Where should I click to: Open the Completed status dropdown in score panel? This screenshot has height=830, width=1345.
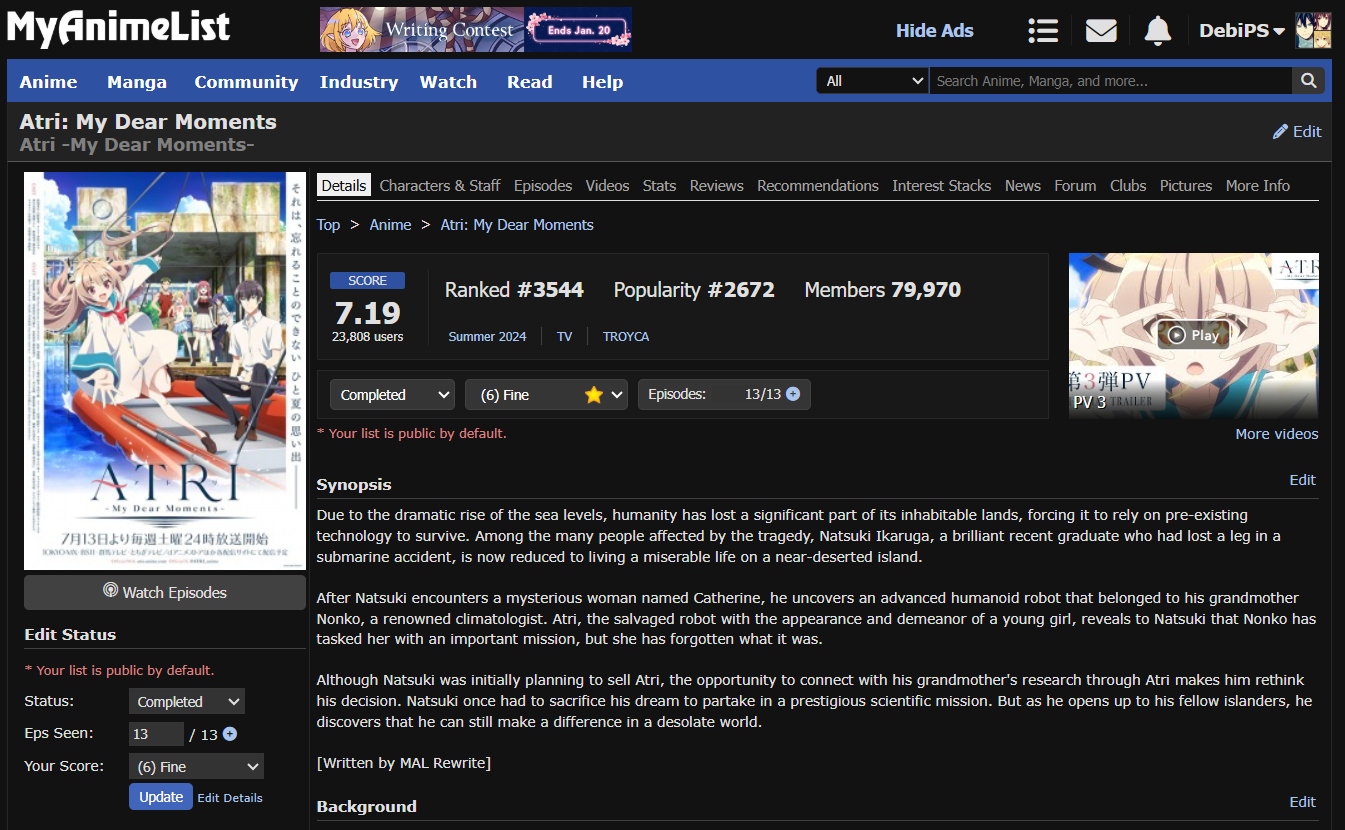click(392, 395)
